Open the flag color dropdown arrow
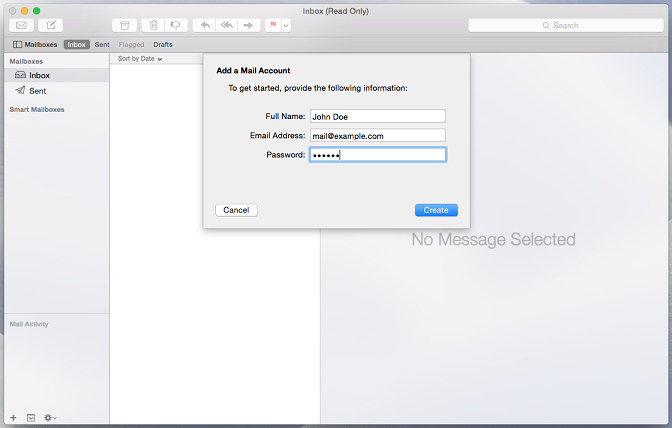This screenshot has height=428, width=672. coord(286,25)
